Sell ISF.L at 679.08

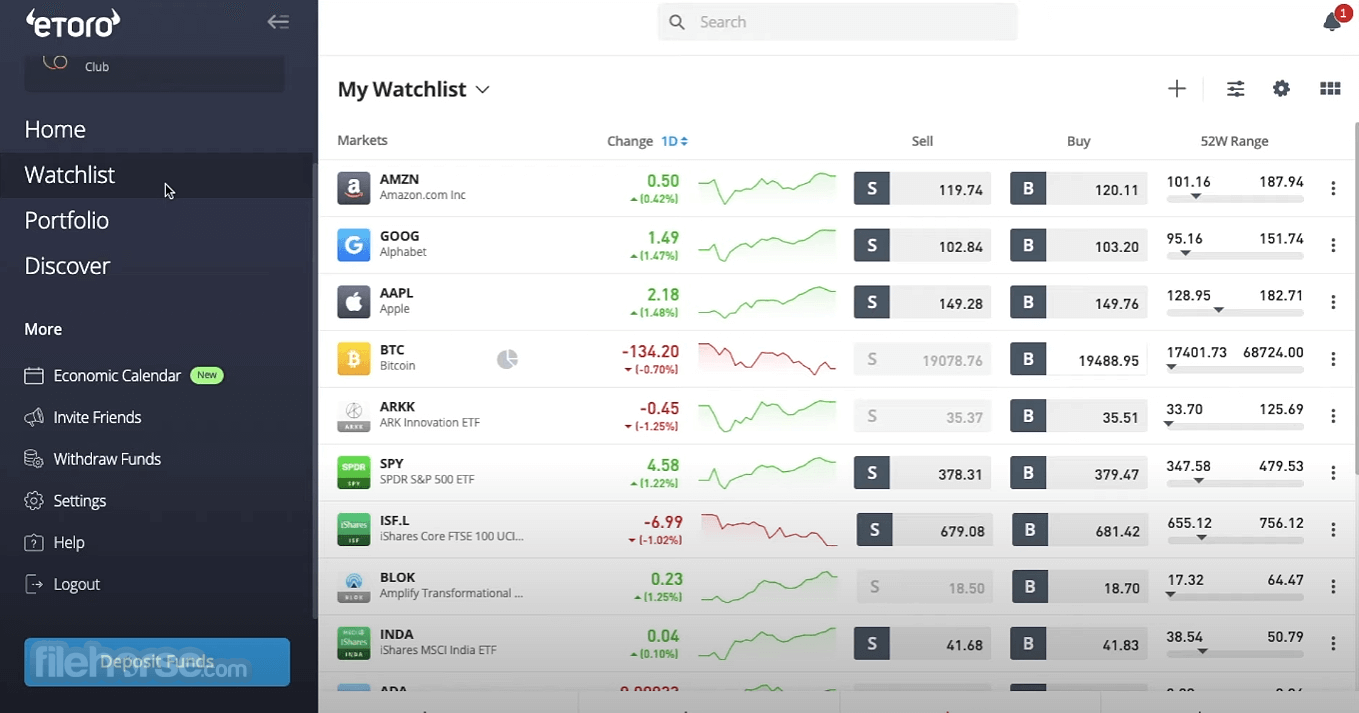925,531
